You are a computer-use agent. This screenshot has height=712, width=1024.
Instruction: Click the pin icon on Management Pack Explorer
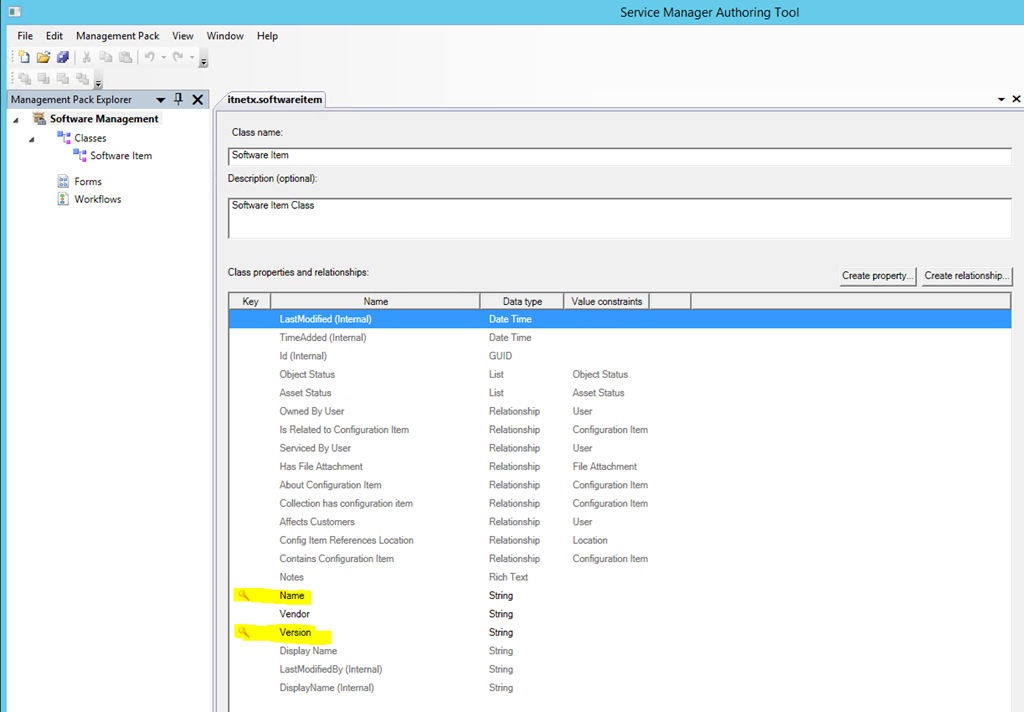point(179,99)
